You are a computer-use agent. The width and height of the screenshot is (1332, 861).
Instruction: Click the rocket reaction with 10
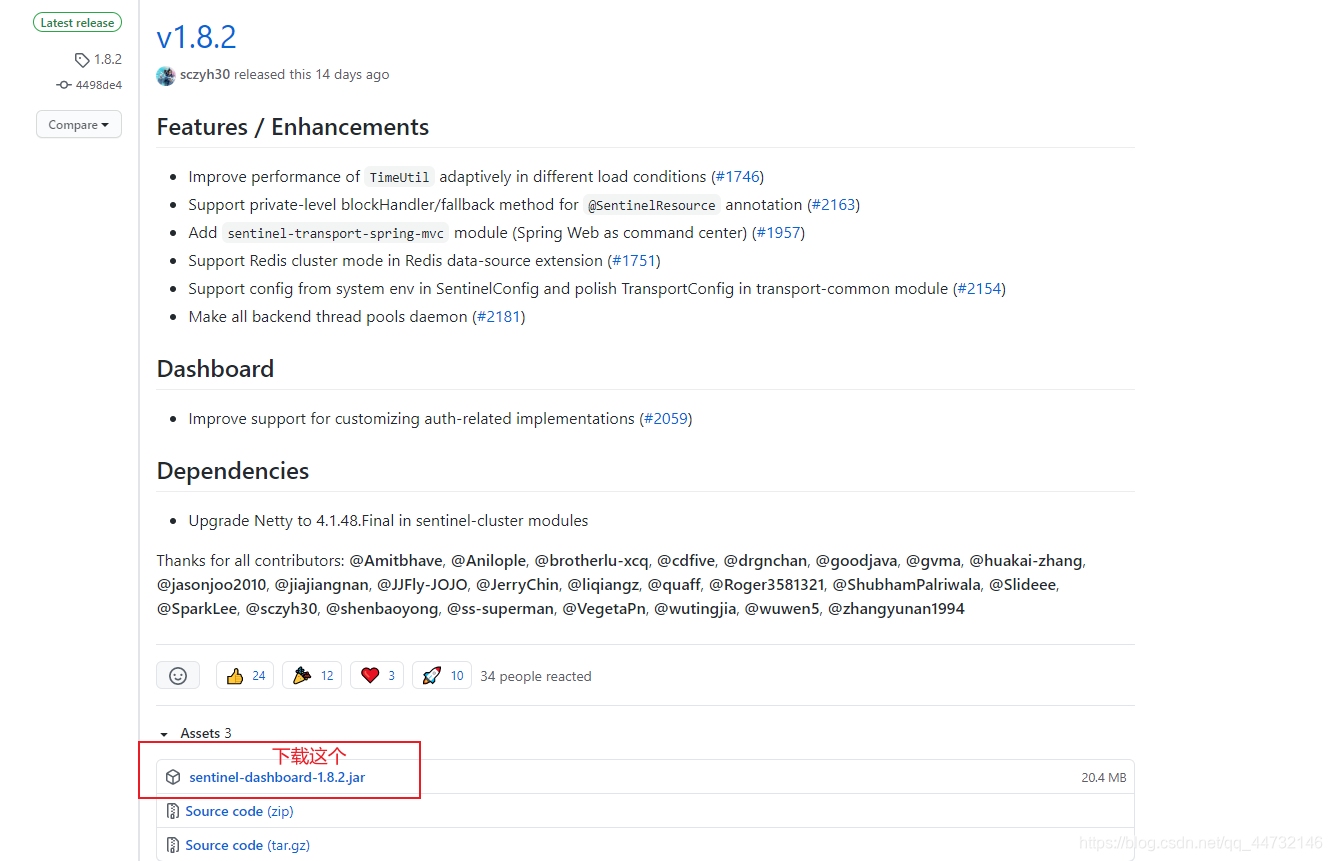442,676
